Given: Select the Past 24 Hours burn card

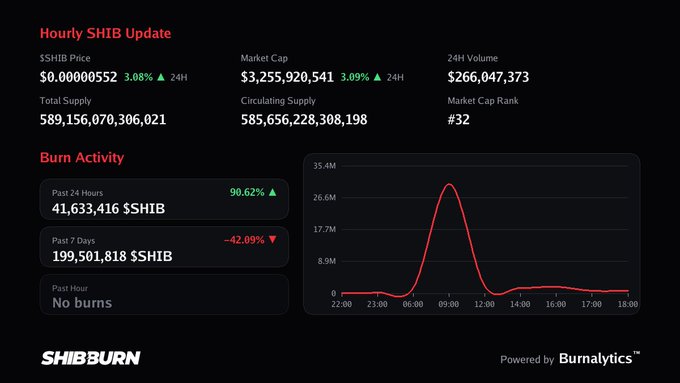Looking at the screenshot, I should 164,200.
